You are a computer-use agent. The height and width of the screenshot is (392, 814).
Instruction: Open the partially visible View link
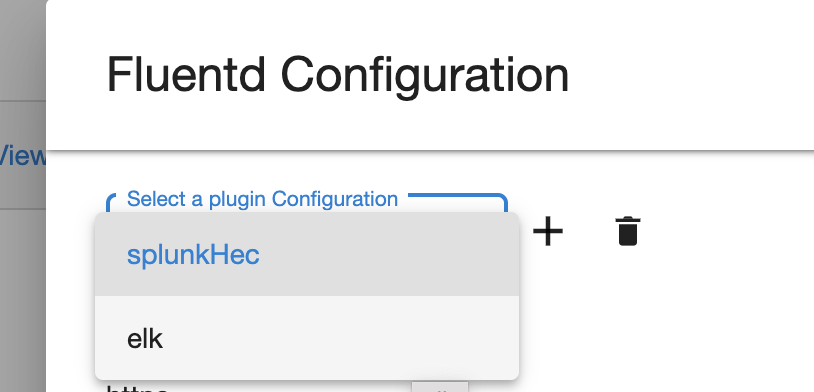coord(23,155)
